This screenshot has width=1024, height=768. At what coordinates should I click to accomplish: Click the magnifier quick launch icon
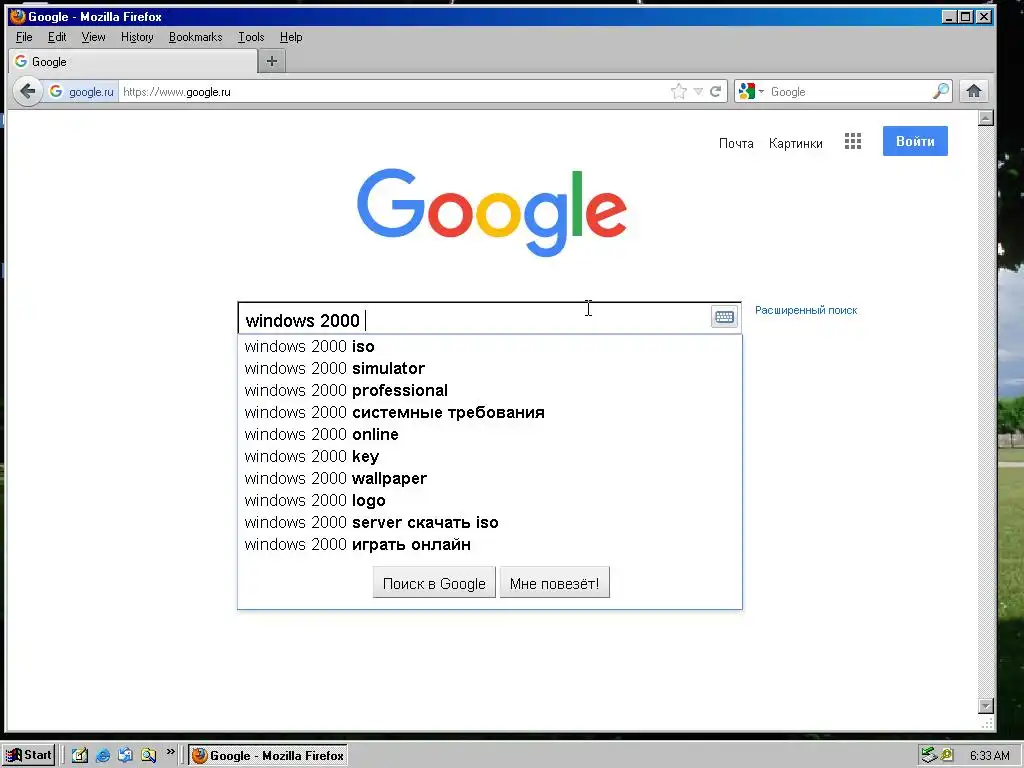[x=149, y=756]
